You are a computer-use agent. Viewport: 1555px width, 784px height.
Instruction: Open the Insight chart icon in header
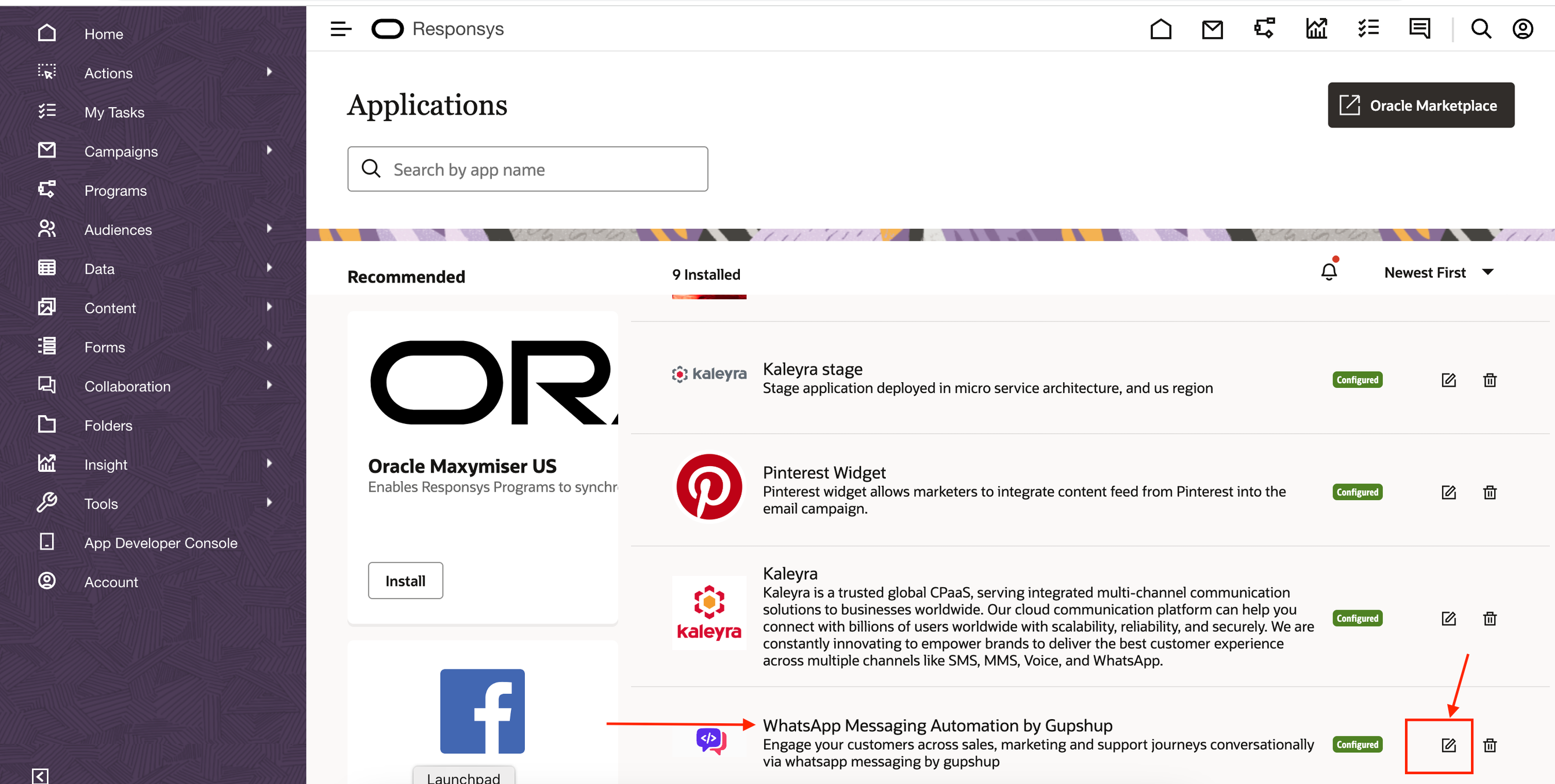[x=1316, y=29]
